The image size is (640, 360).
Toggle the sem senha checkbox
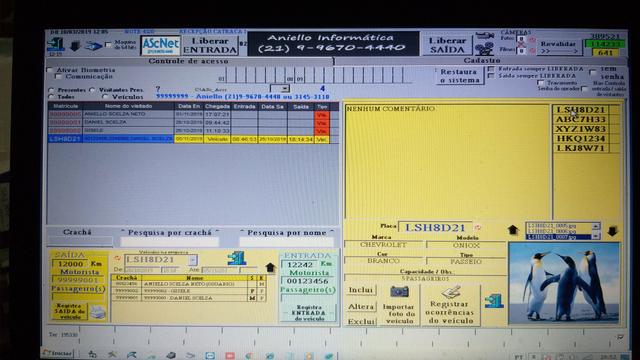593,72
